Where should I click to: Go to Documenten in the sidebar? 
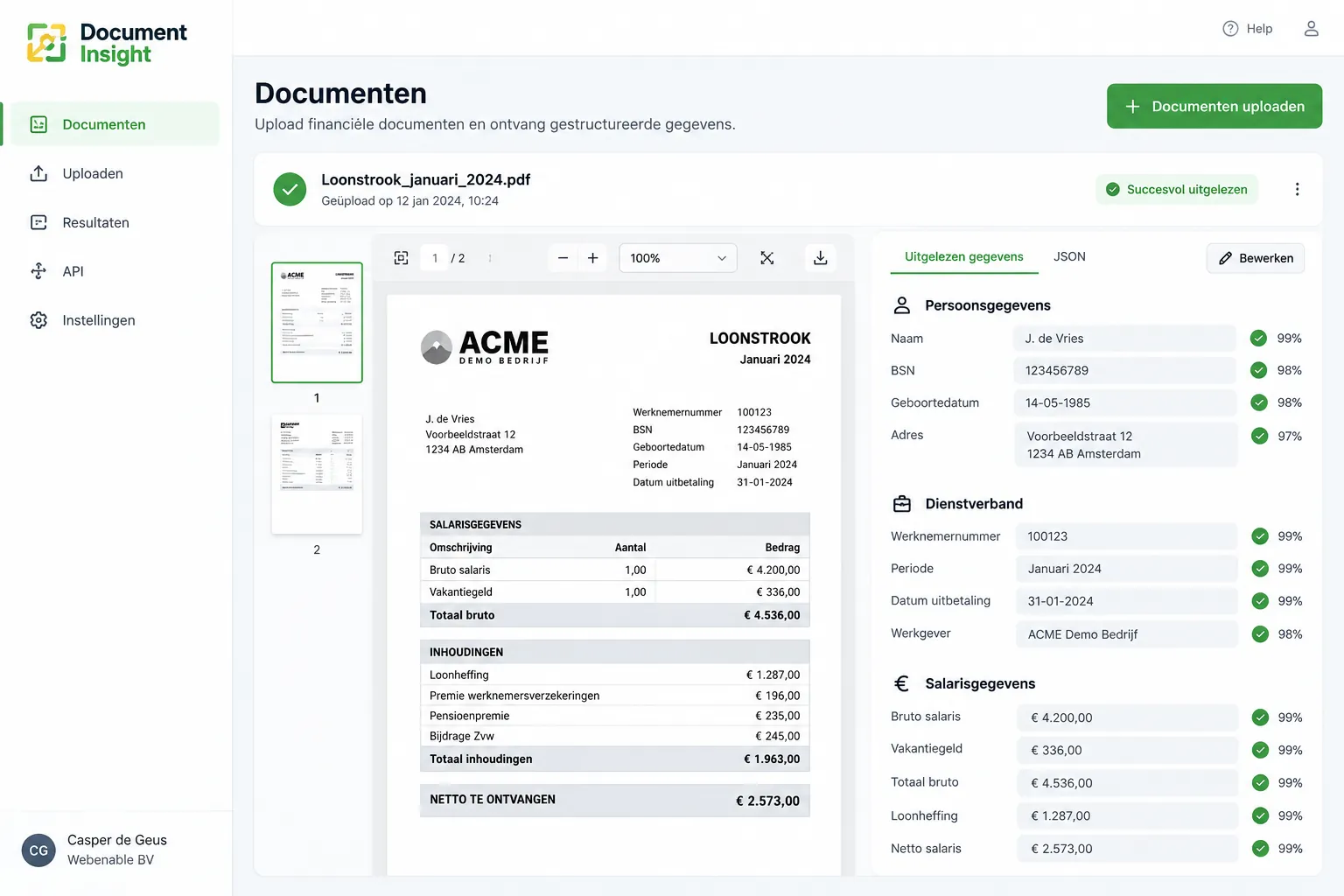coord(111,124)
